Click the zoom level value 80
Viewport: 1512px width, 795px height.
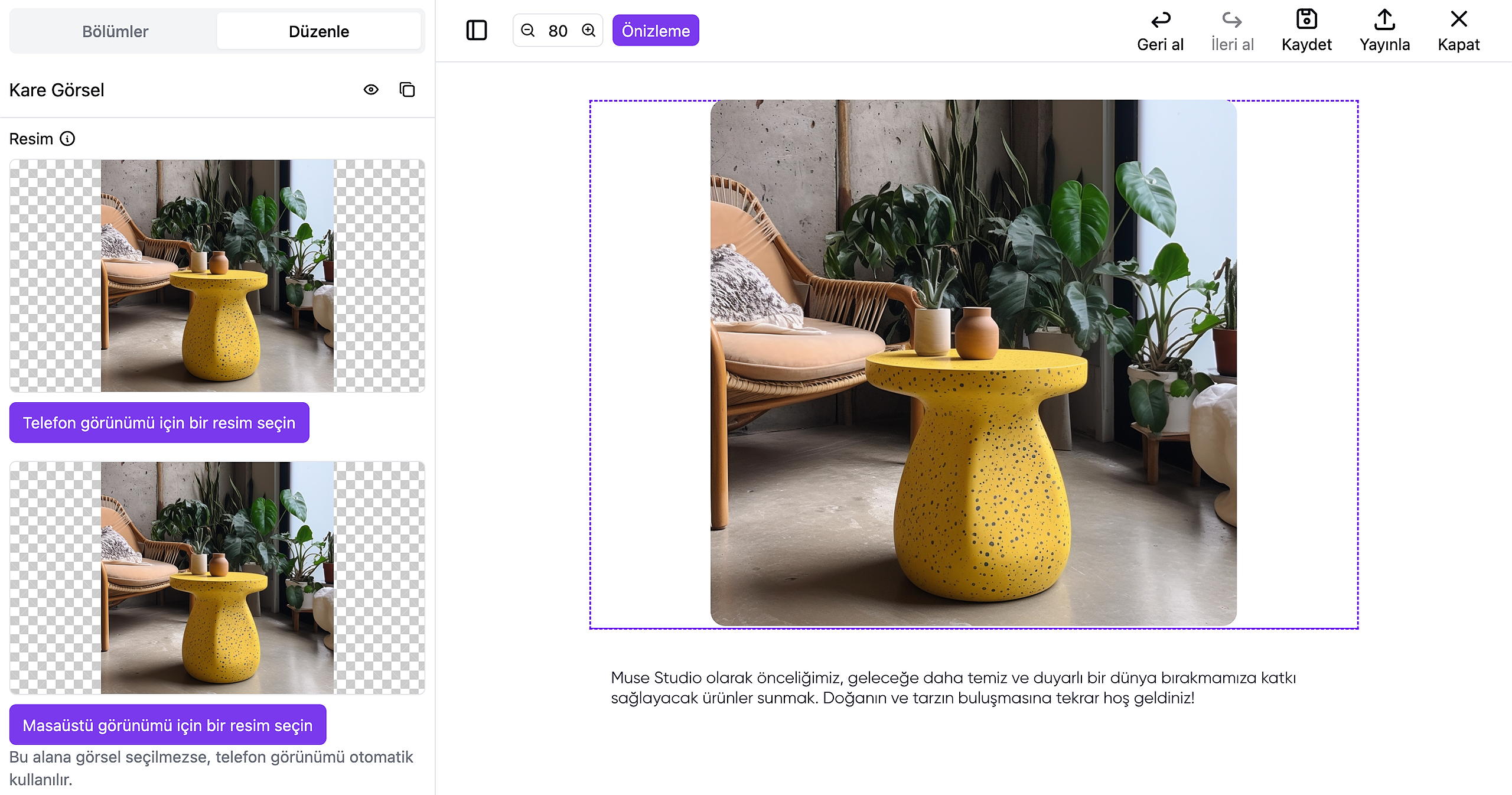pyautogui.click(x=558, y=31)
